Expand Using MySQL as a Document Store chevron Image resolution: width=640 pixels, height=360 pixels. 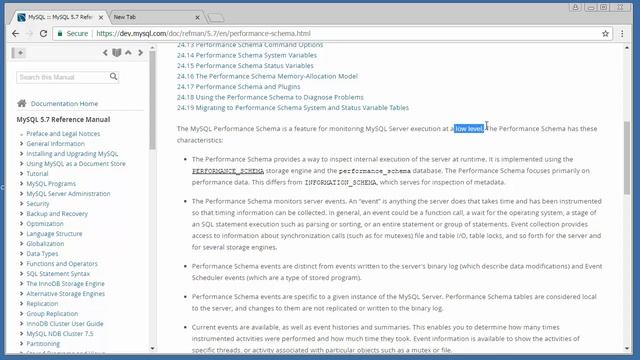pyautogui.click(x=21, y=164)
